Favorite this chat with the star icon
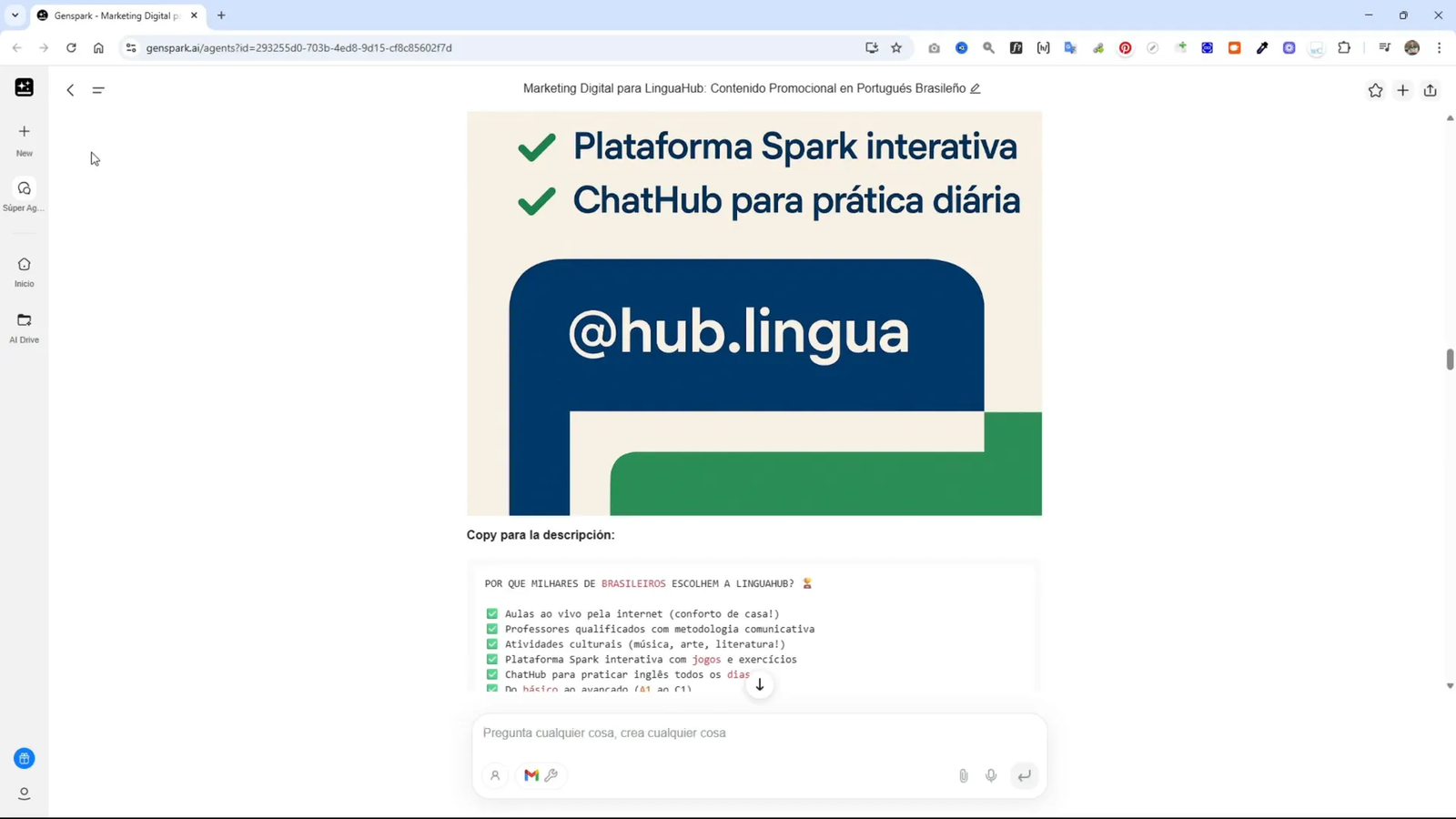Image resolution: width=1456 pixels, height=819 pixels. [x=1375, y=90]
